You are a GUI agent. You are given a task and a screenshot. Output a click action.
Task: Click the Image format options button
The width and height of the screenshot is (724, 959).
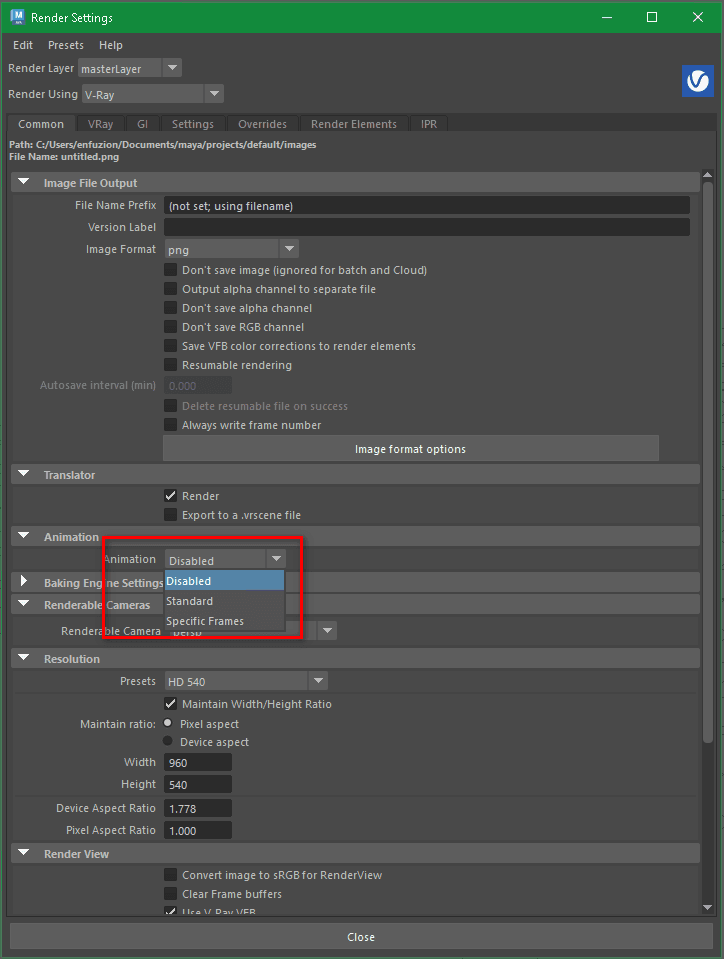pyautogui.click(x=410, y=449)
